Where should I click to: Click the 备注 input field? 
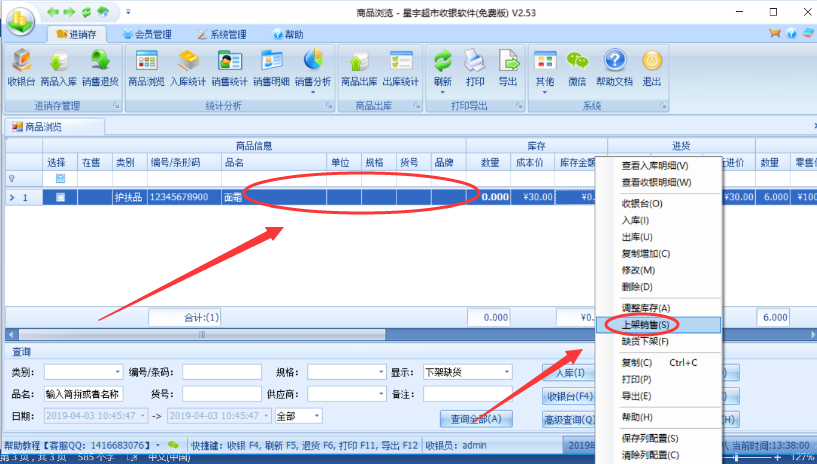click(467, 394)
